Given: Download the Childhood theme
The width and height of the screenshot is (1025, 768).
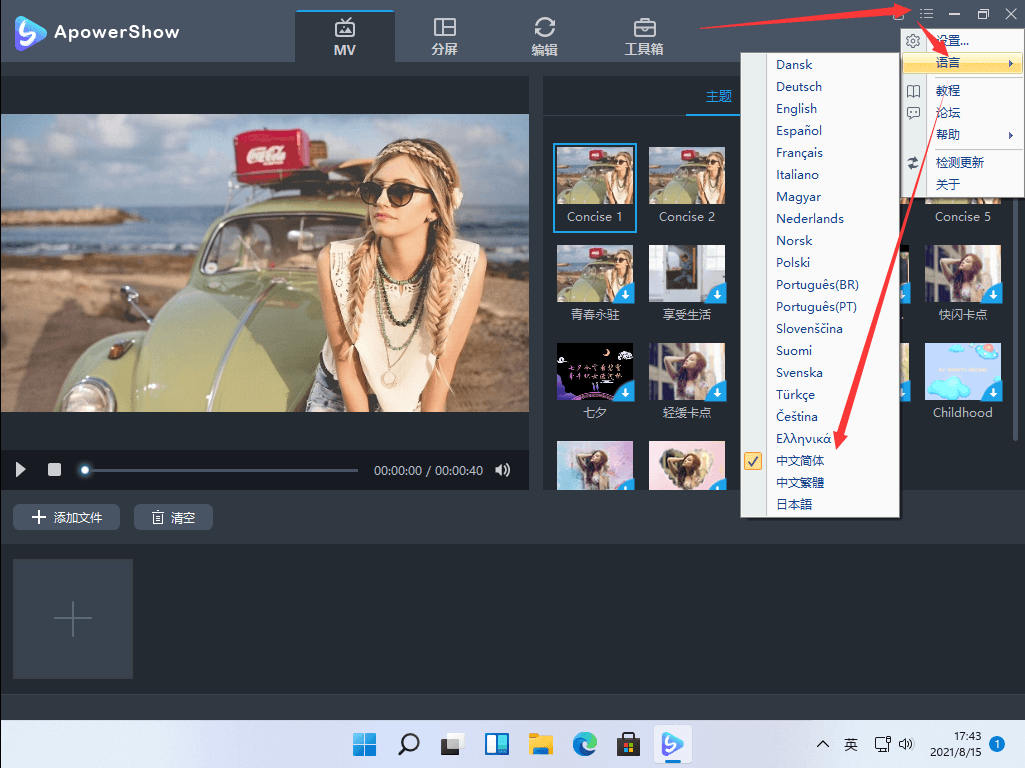Looking at the screenshot, I should click(x=993, y=392).
